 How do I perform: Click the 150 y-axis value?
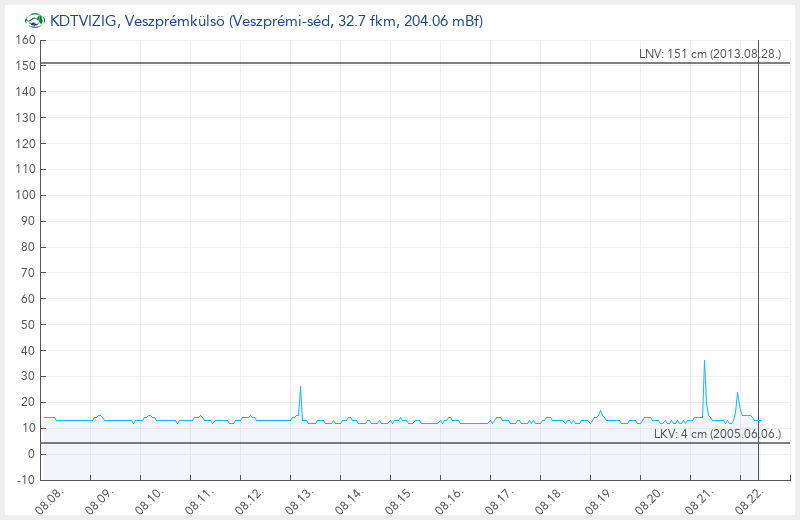tap(25, 66)
